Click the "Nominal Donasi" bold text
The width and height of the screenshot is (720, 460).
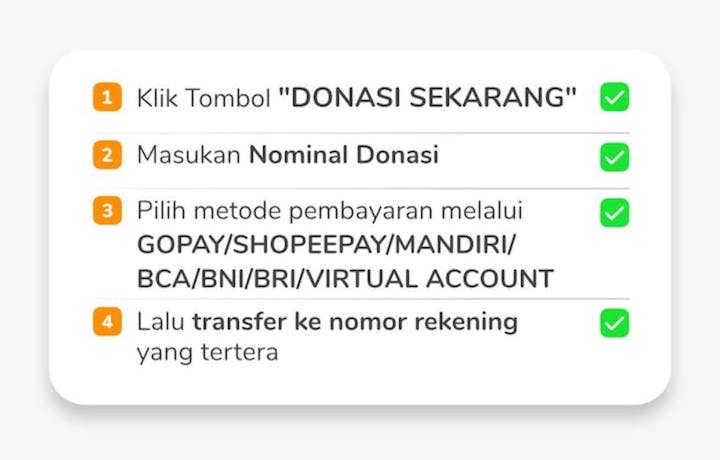(343, 155)
